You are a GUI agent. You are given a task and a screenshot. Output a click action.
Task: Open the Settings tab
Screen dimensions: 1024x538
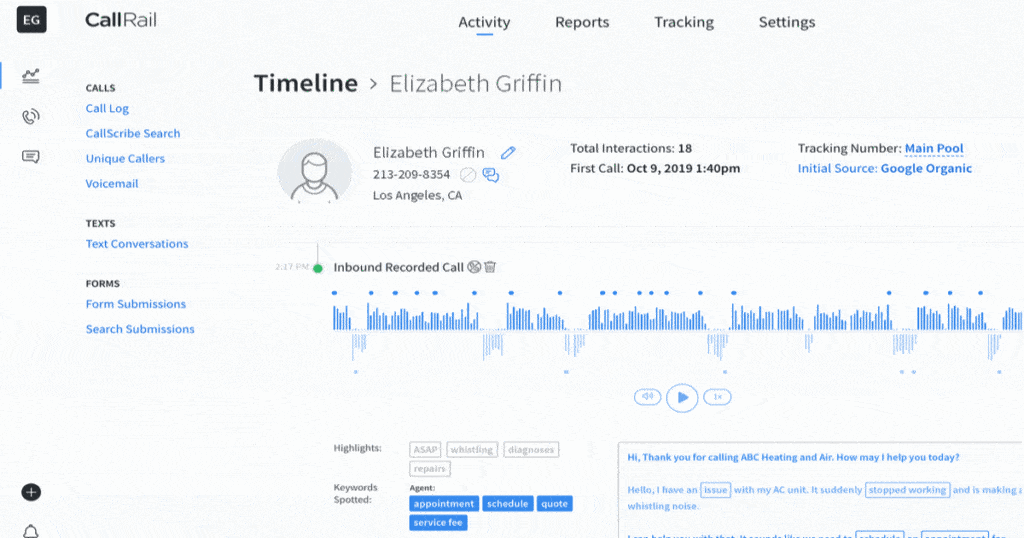pos(786,22)
